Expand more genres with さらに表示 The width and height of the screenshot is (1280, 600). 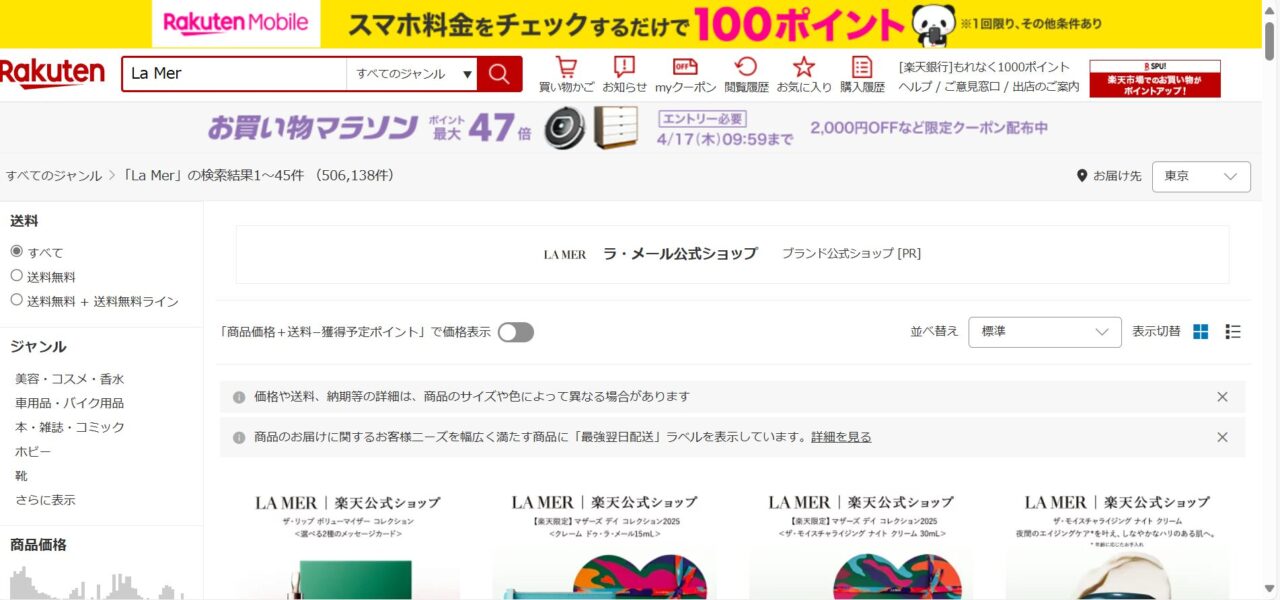(45, 500)
